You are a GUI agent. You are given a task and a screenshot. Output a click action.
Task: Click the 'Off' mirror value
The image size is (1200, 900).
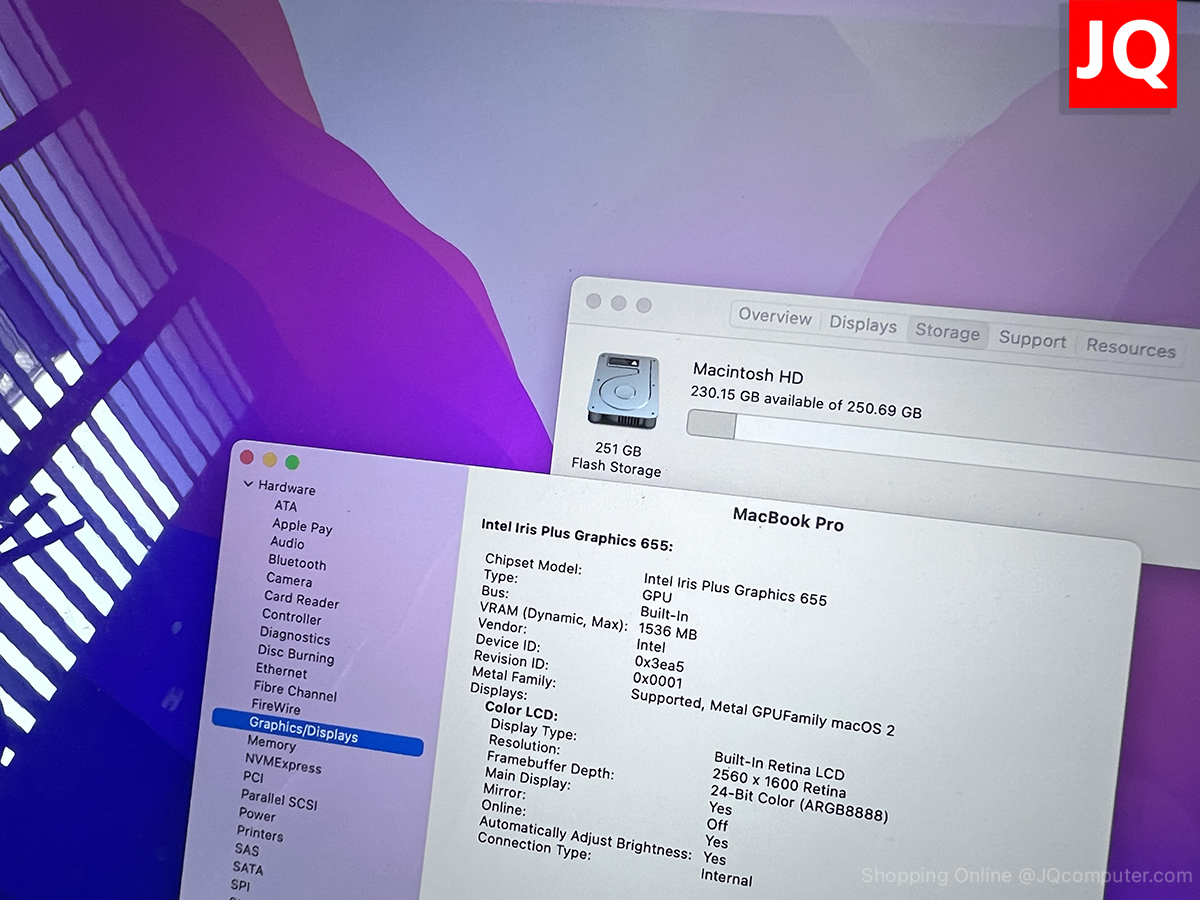coord(717,824)
